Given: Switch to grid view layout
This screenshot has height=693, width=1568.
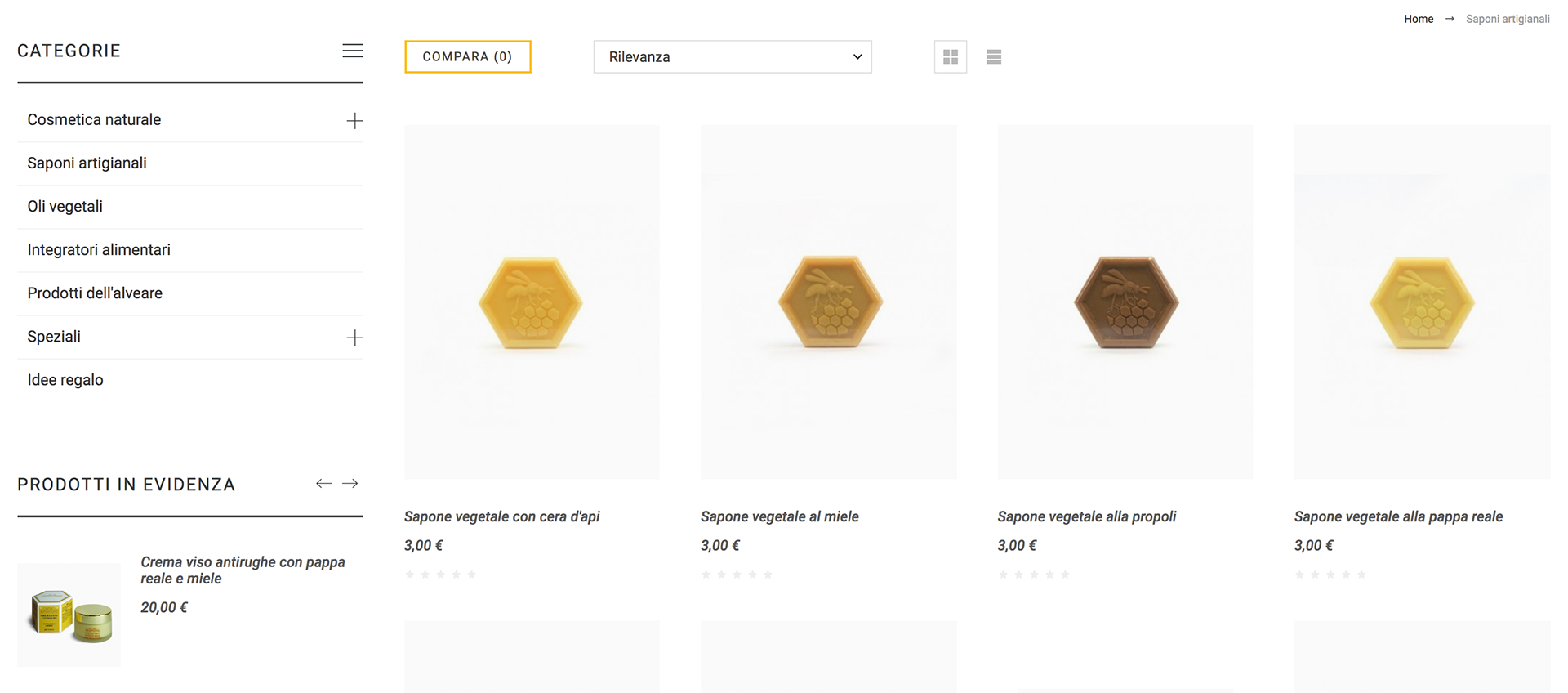Looking at the screenshot, I should coord(951,57).
